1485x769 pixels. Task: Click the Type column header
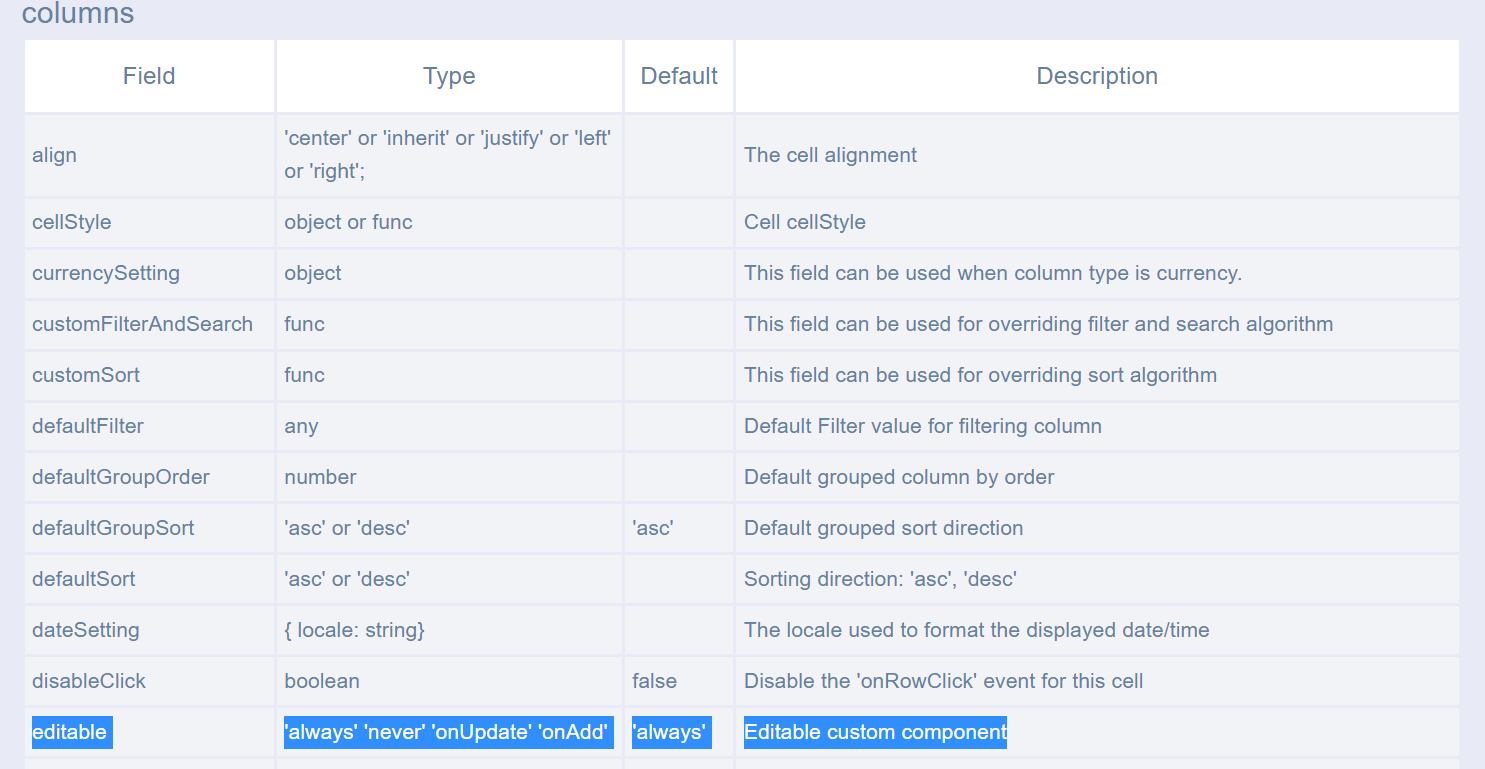pyautogui.click(x=448, y=75)
